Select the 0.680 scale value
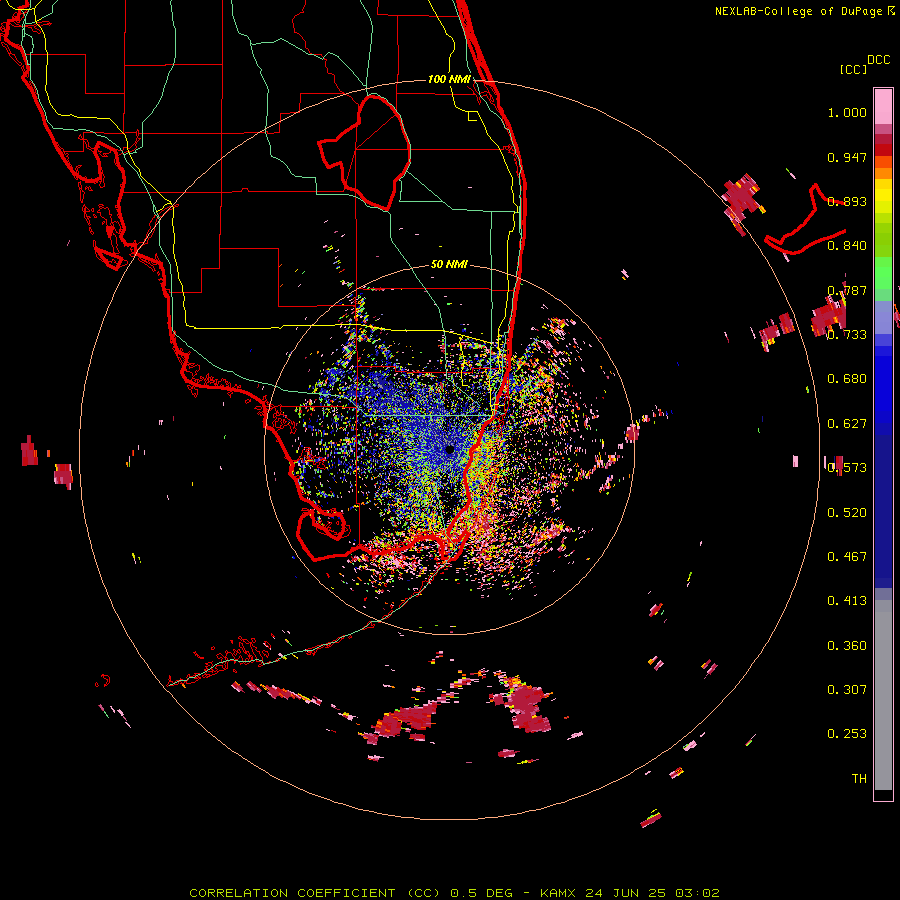Image resolution: width=900 pixels, height=900 pixels. point(847,379)
